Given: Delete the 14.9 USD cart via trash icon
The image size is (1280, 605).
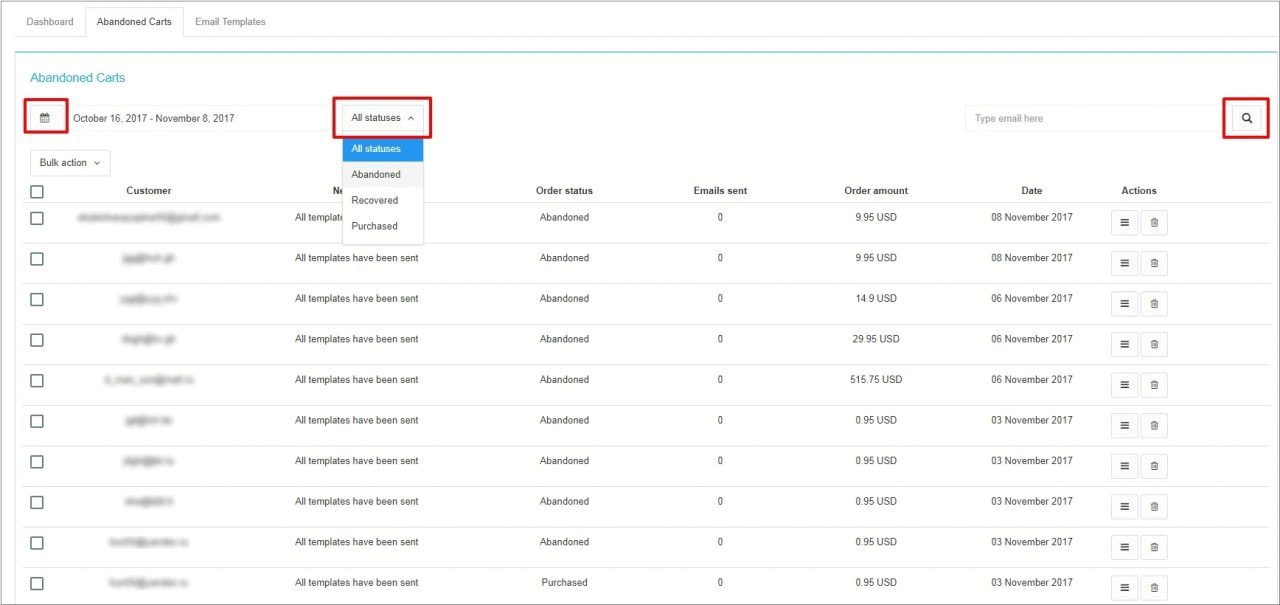Looking at the screenshot, I should 1154,304.
